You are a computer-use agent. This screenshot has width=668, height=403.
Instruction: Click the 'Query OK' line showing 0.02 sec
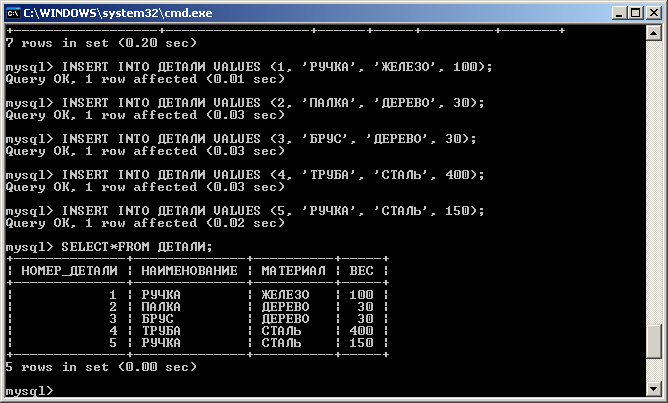coord(145,223)
